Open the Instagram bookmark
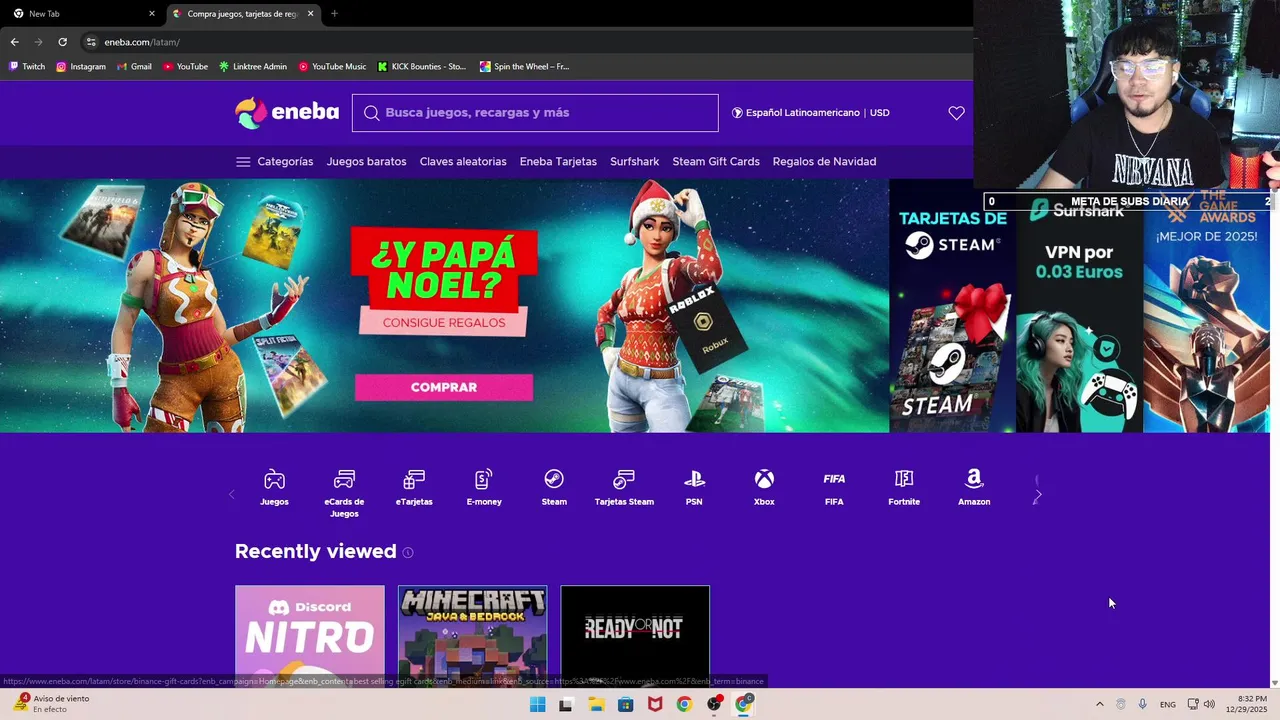This screenshot has width=1280, height=720. coord(81,67)
